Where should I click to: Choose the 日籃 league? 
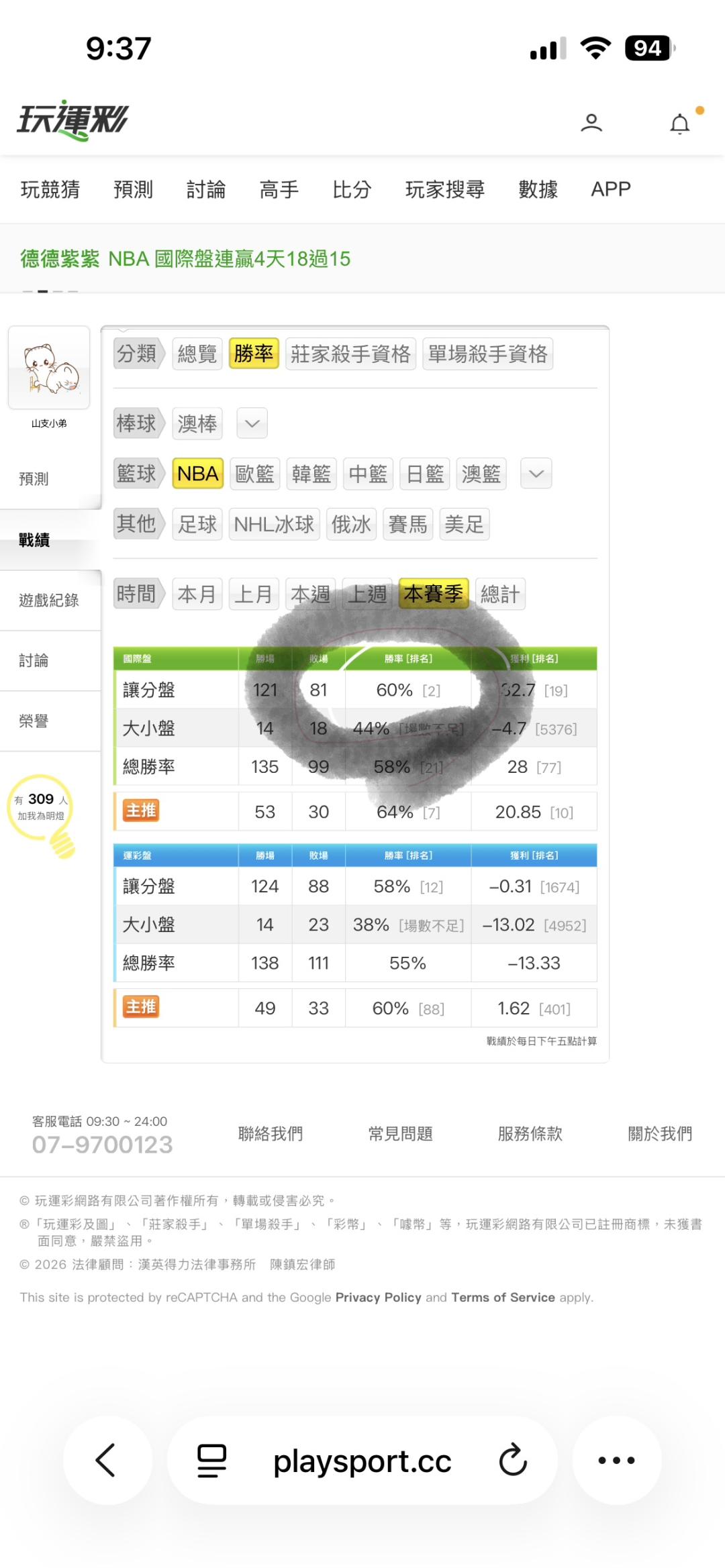(424, 474)
